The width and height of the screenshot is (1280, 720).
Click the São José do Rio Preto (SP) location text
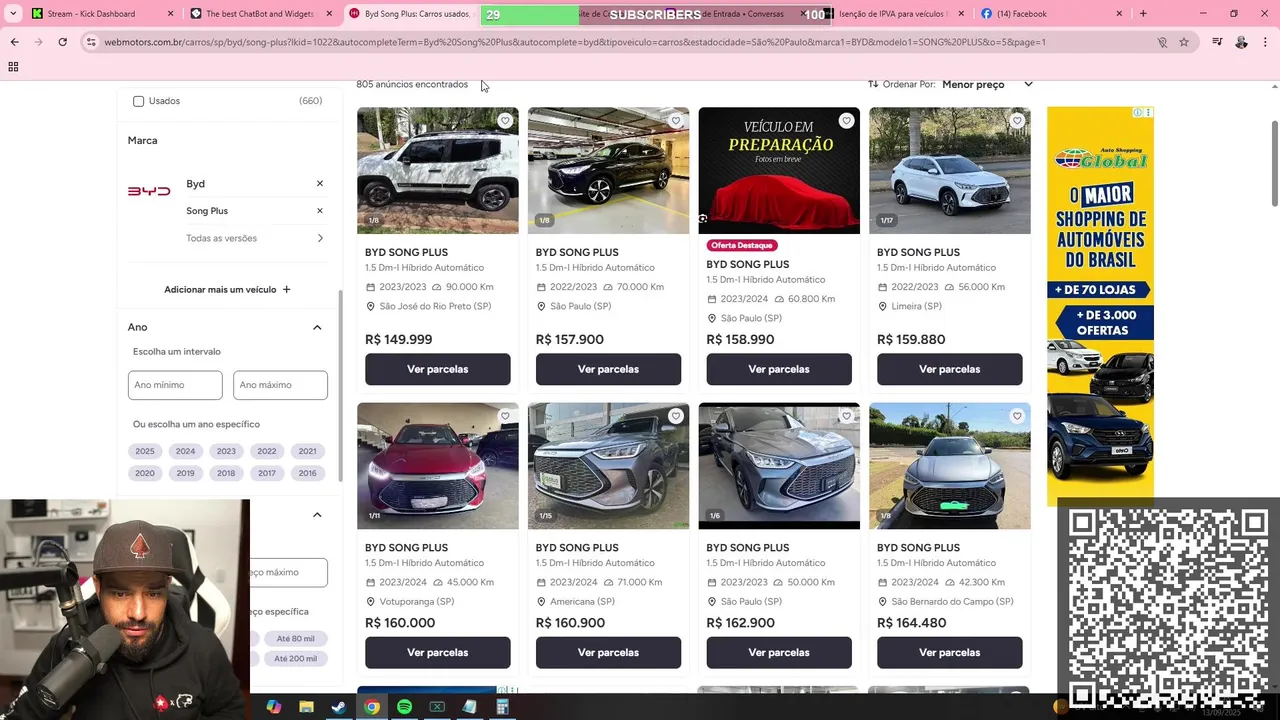(x=436, y=306)
